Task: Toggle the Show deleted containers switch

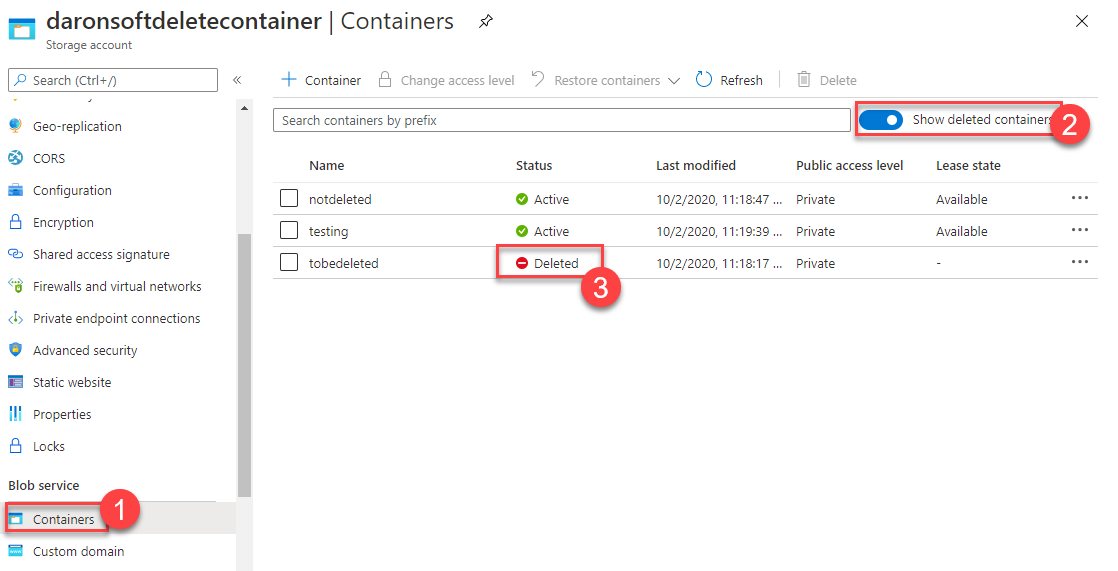Action: point(881,120)
